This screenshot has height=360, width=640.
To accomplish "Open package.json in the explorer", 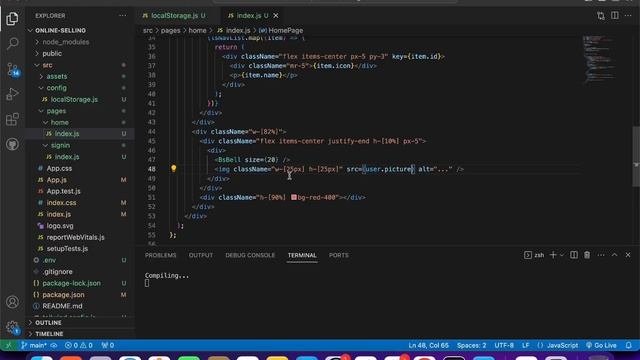I will [63, 295].
